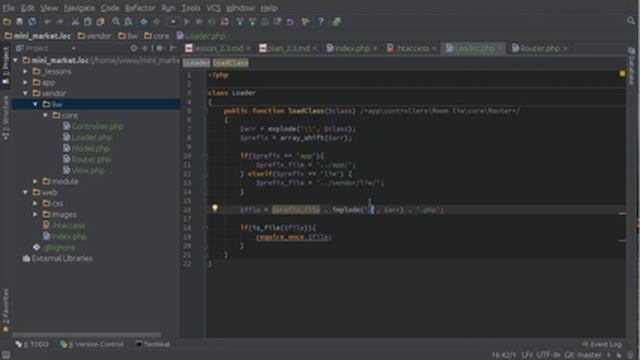Image resolution: width=640 pixels, height=360 pixels.
Task: Click the Search Everywhere magnifier icon
Action: click(631, 21)
